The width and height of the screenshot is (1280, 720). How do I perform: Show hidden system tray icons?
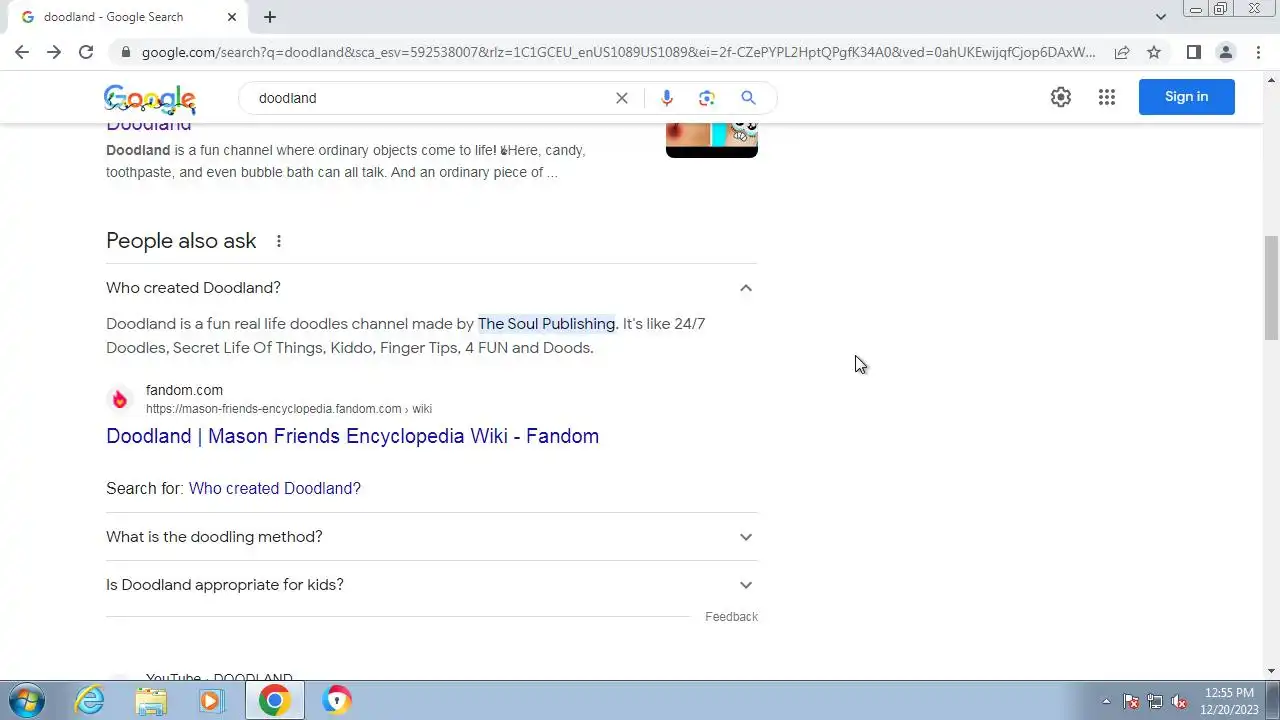pyautogui.click(x=1106, y=701)
